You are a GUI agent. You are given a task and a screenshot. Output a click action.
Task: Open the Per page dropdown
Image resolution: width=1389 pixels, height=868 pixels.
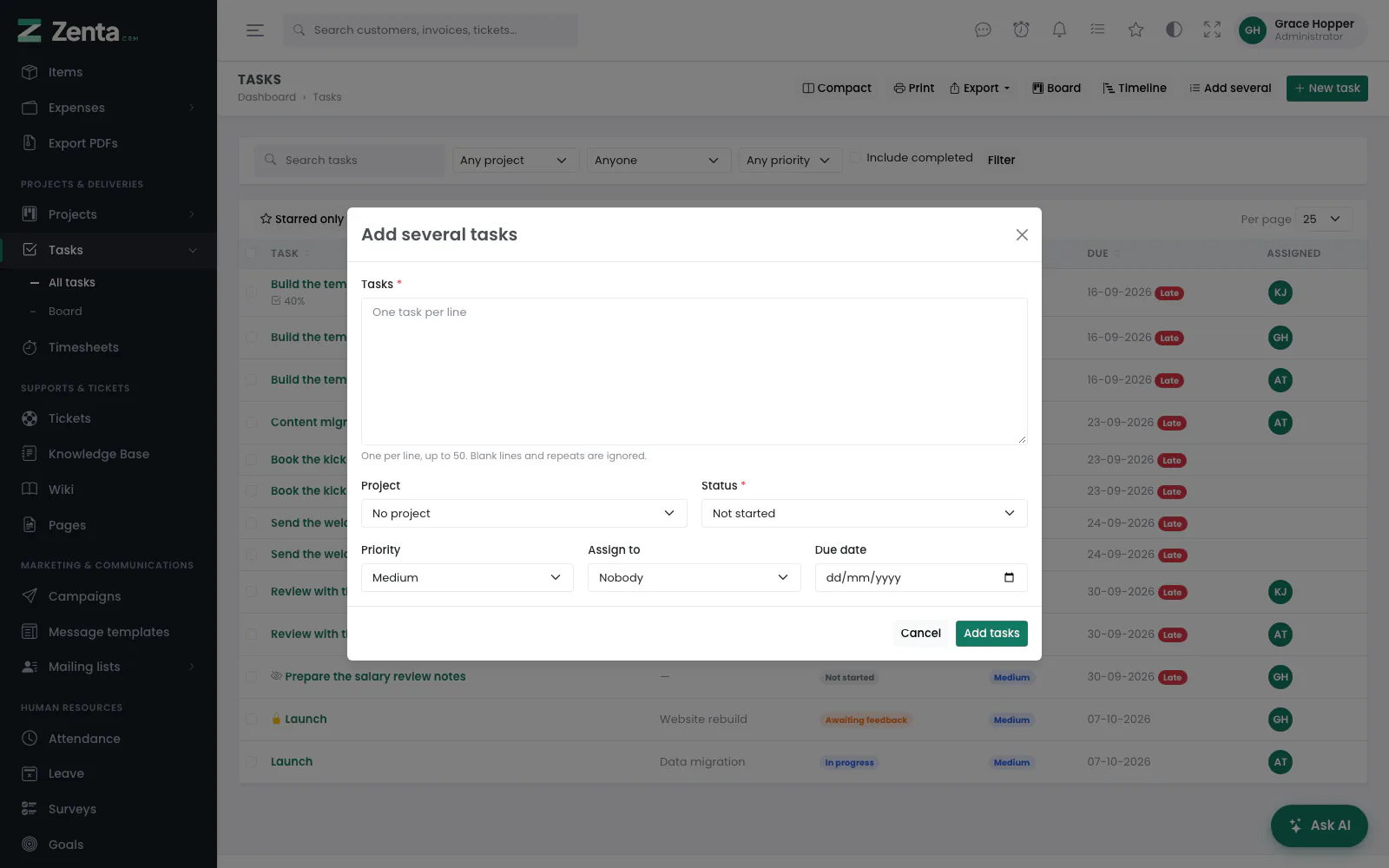click(x=1324, y=220)
